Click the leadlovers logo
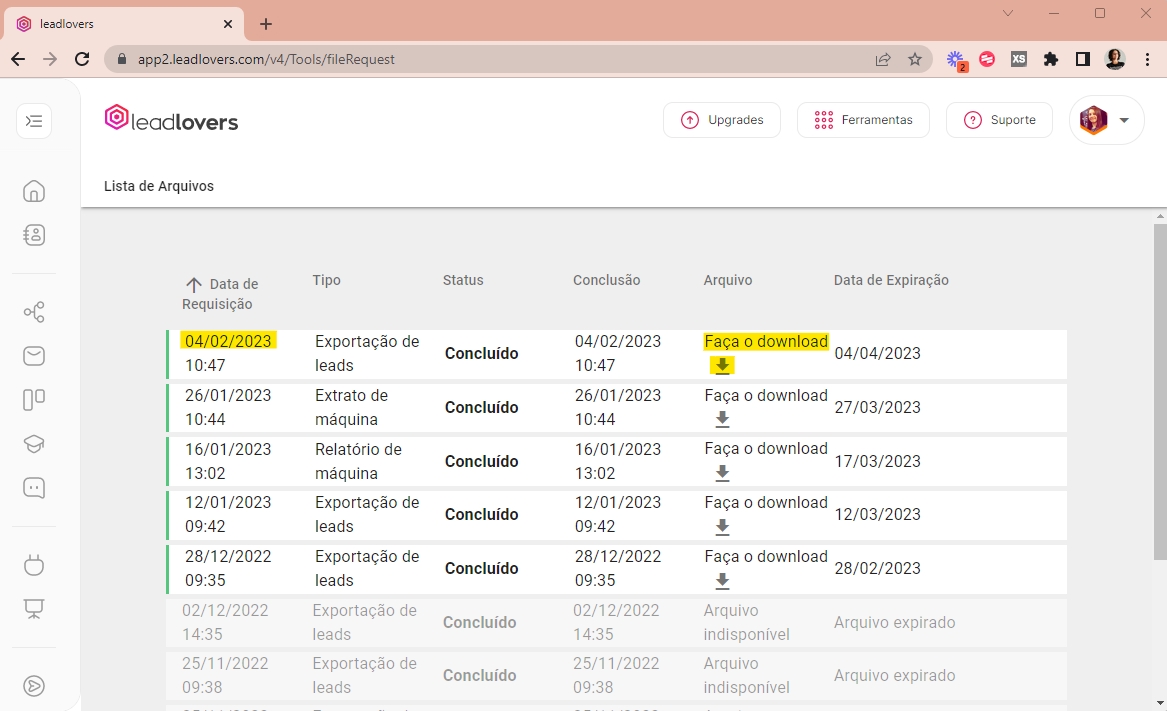Image resolution: width=1167 pixels, height=711 pixels. pyautogui.click(x=171, y=120)
